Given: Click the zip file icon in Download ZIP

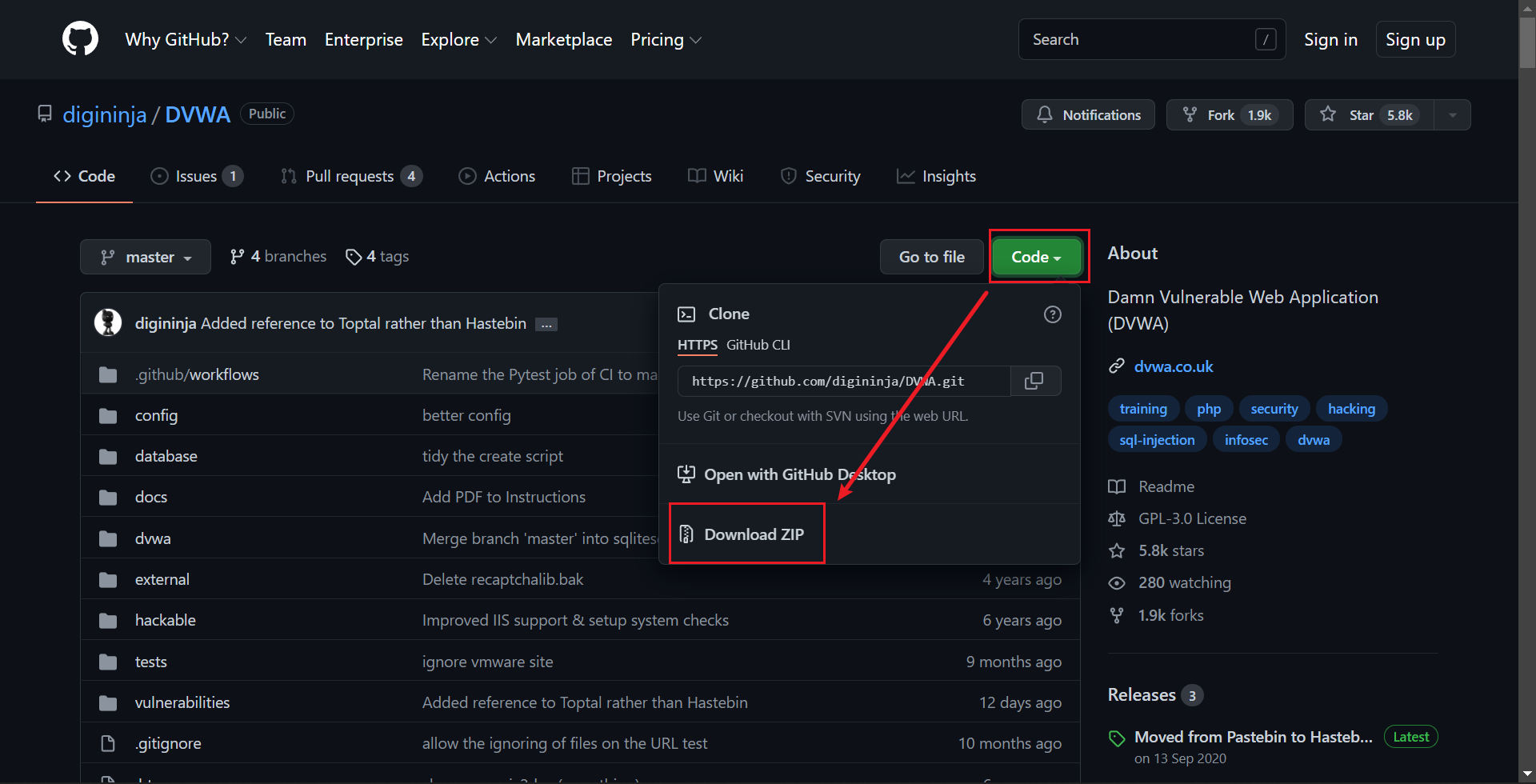Looking at the screenshot, I should point(686,534).
